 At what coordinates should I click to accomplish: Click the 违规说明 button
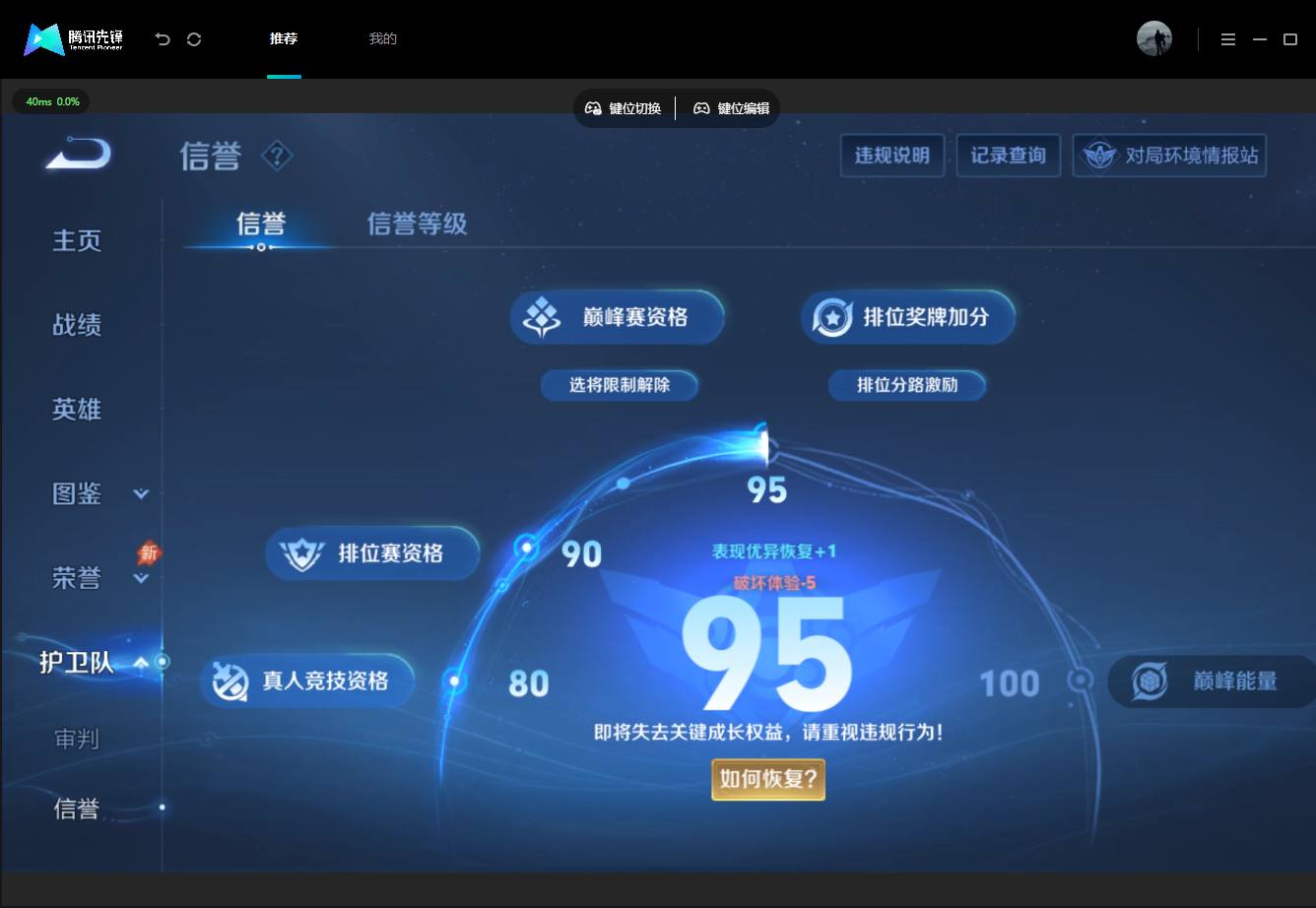tap(892, 156)
